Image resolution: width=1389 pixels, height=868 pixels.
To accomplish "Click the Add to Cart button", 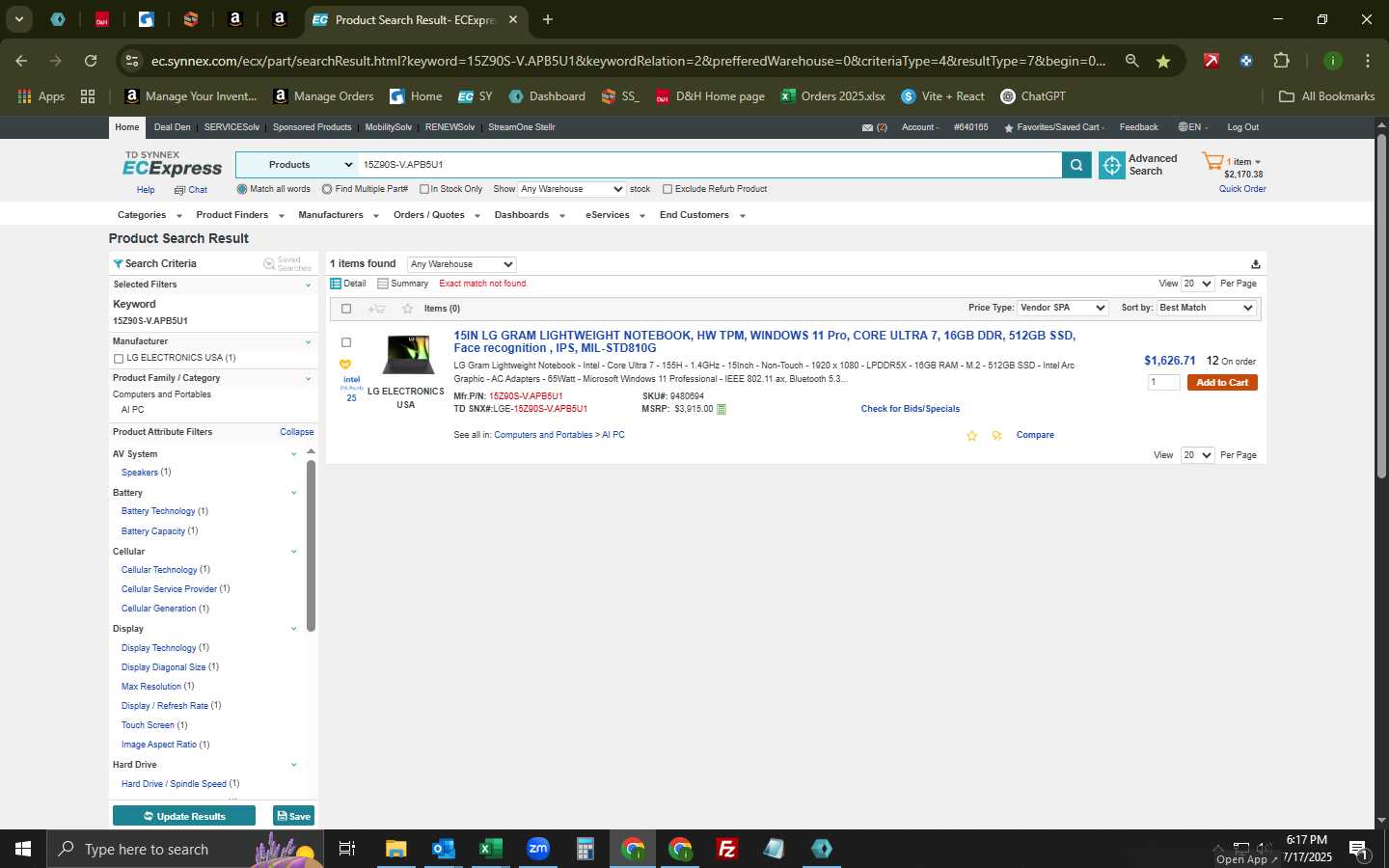I will [1222, 383].
